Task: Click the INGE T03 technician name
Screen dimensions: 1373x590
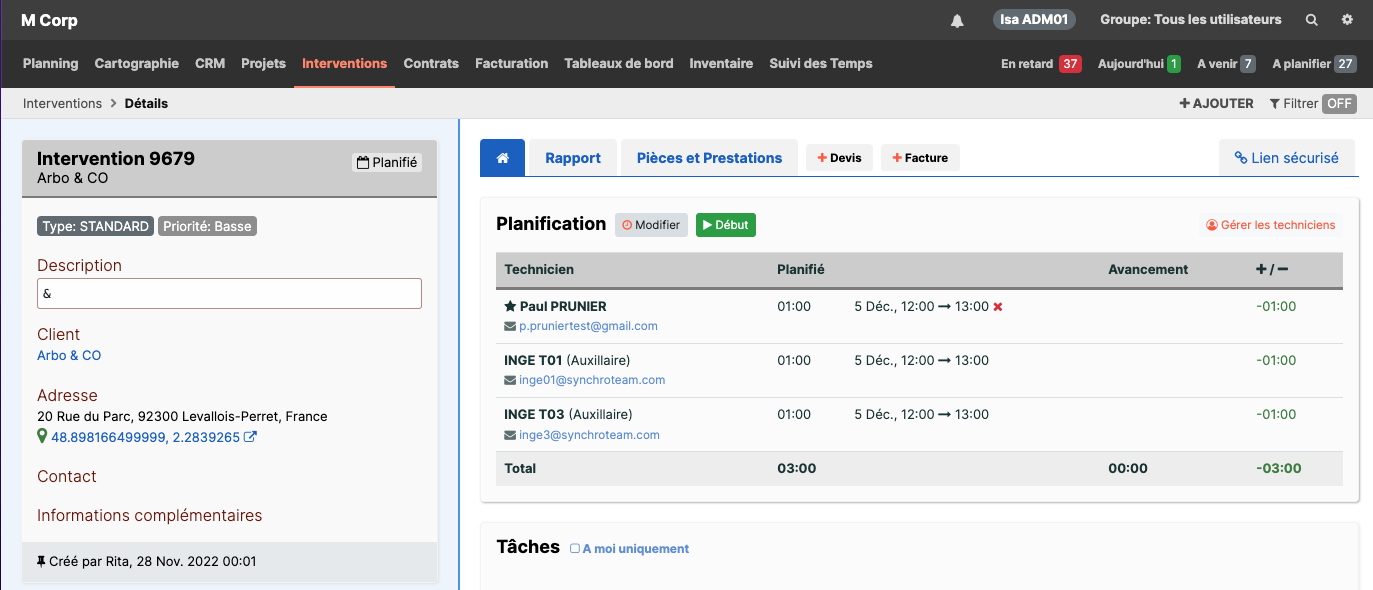Action: pyautogui.click(x=534, y=415)
